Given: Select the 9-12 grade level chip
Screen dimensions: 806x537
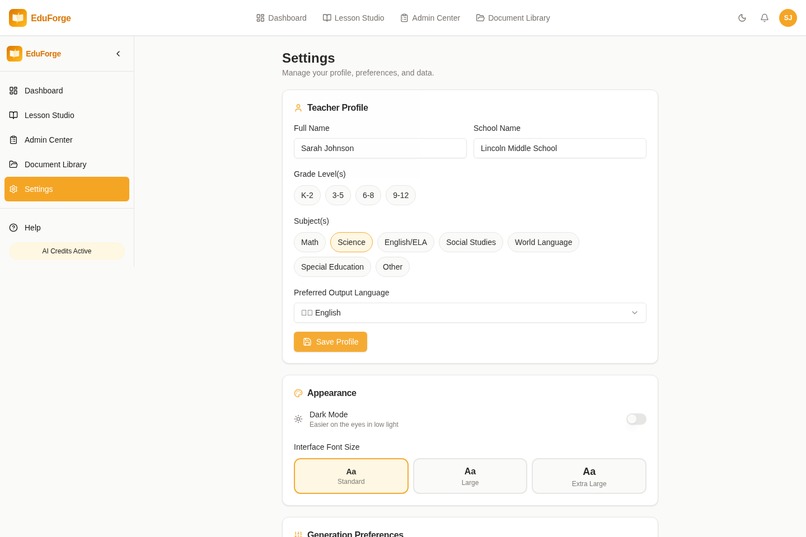Looking at the screenshot, I should (400, 195).
